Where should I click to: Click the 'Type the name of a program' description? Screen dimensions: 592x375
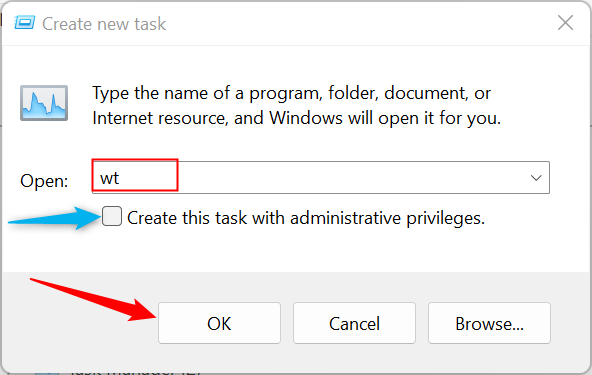tap(291, 93)
